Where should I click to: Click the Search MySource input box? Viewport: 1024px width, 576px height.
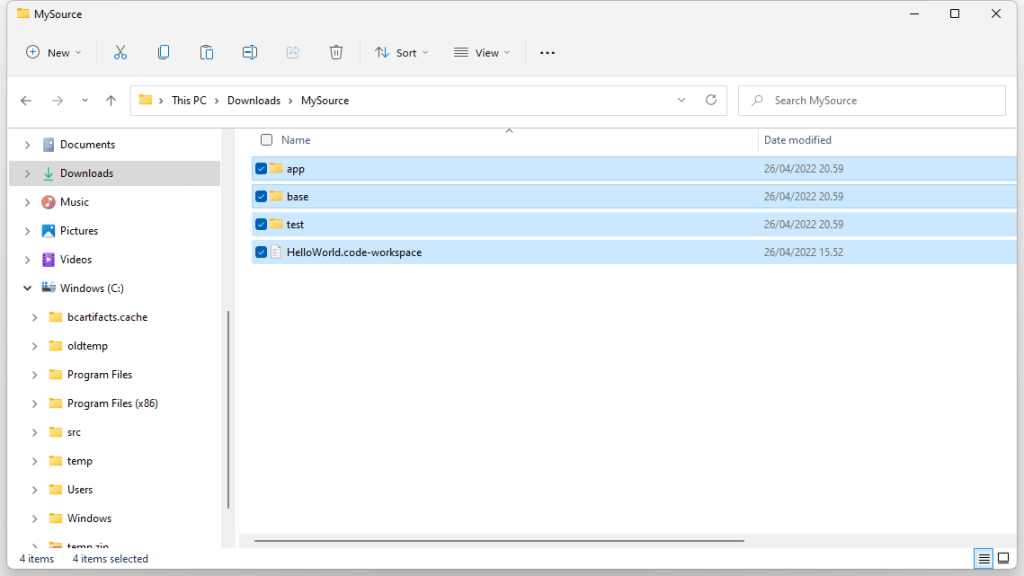point(880,100)
